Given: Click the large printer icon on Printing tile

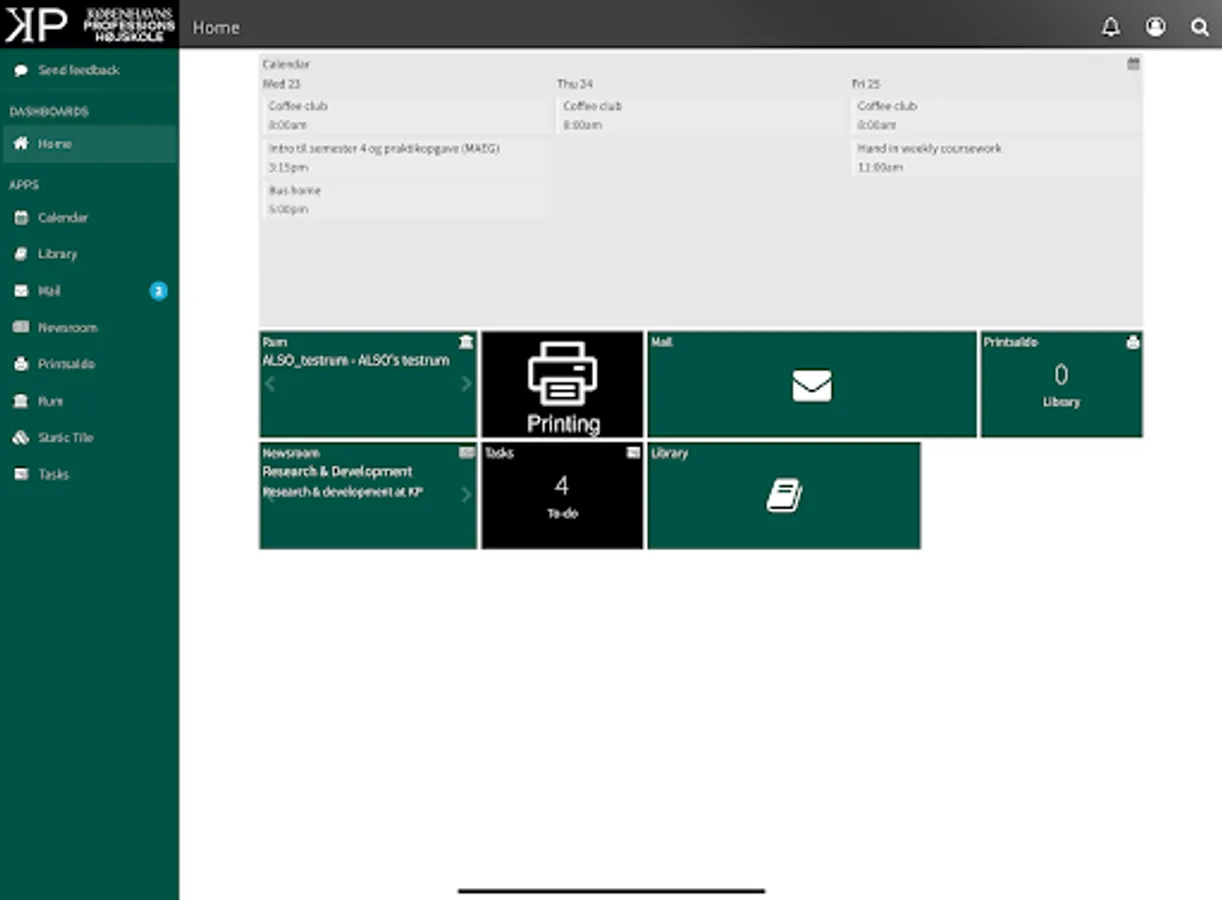Looking at the screenshot, I should [x=562, y=373].
